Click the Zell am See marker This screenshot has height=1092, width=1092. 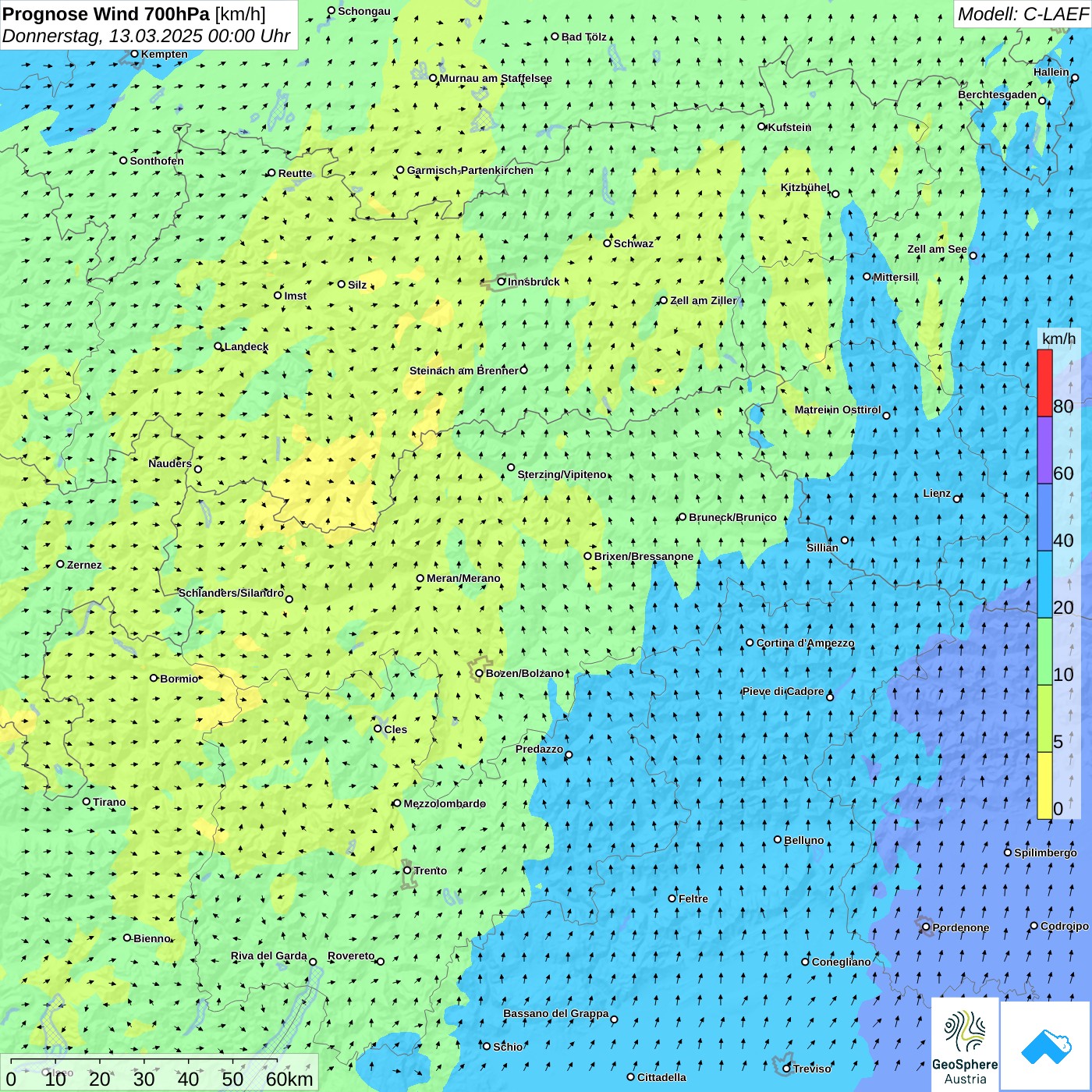pos(973,255)
